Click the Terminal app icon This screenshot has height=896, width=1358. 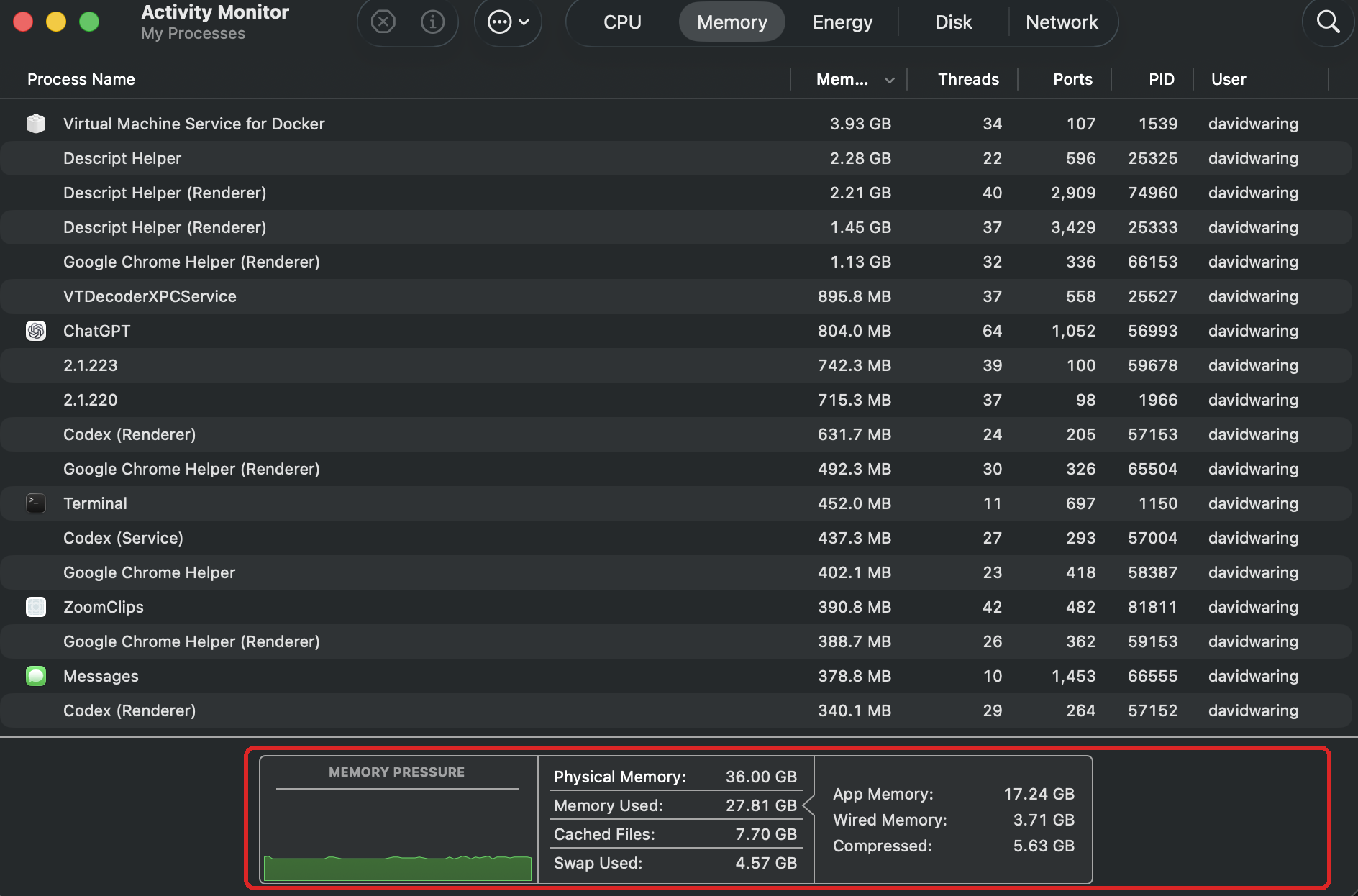click(x=36, y=503)
